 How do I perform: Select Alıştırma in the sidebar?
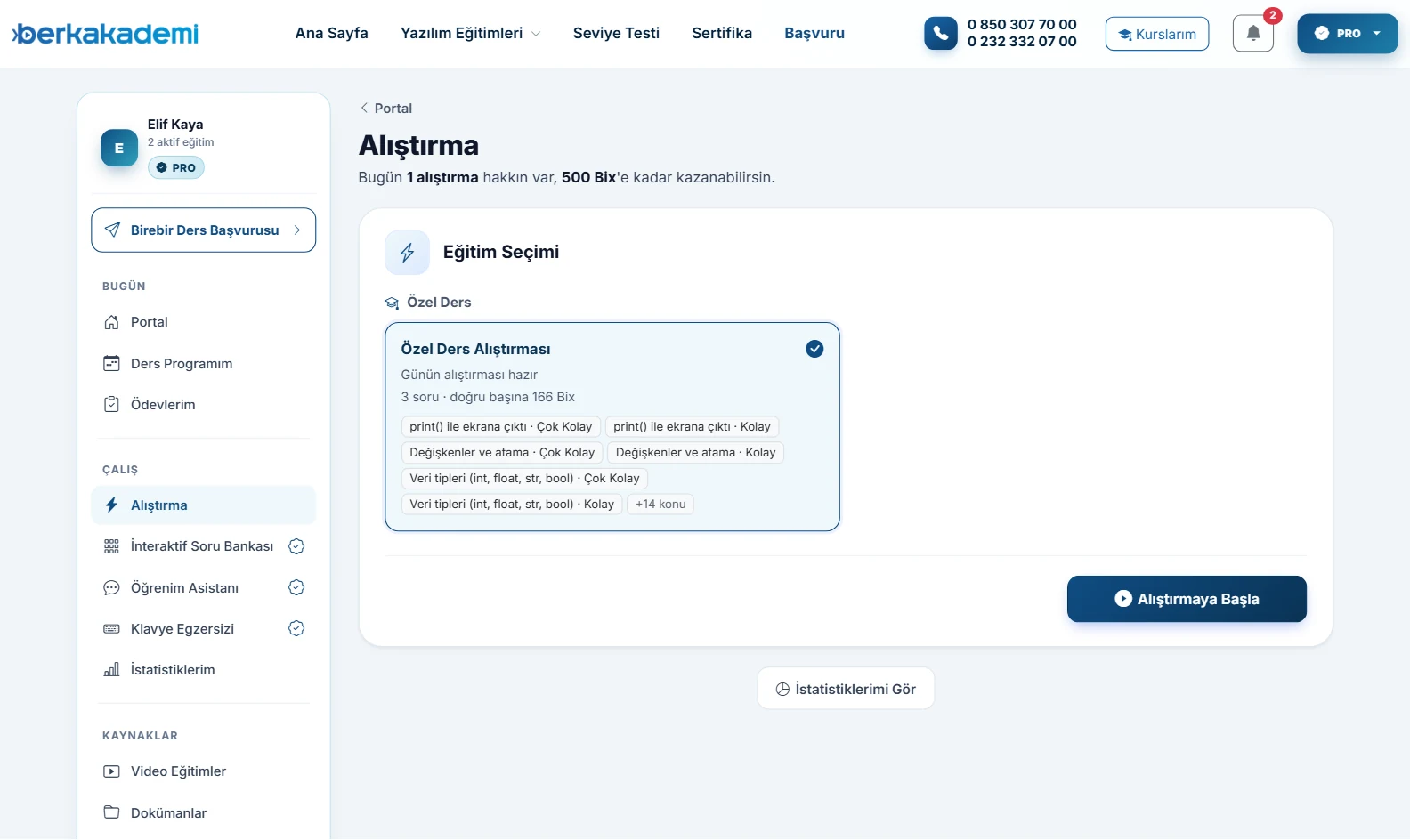coord(204,505)
